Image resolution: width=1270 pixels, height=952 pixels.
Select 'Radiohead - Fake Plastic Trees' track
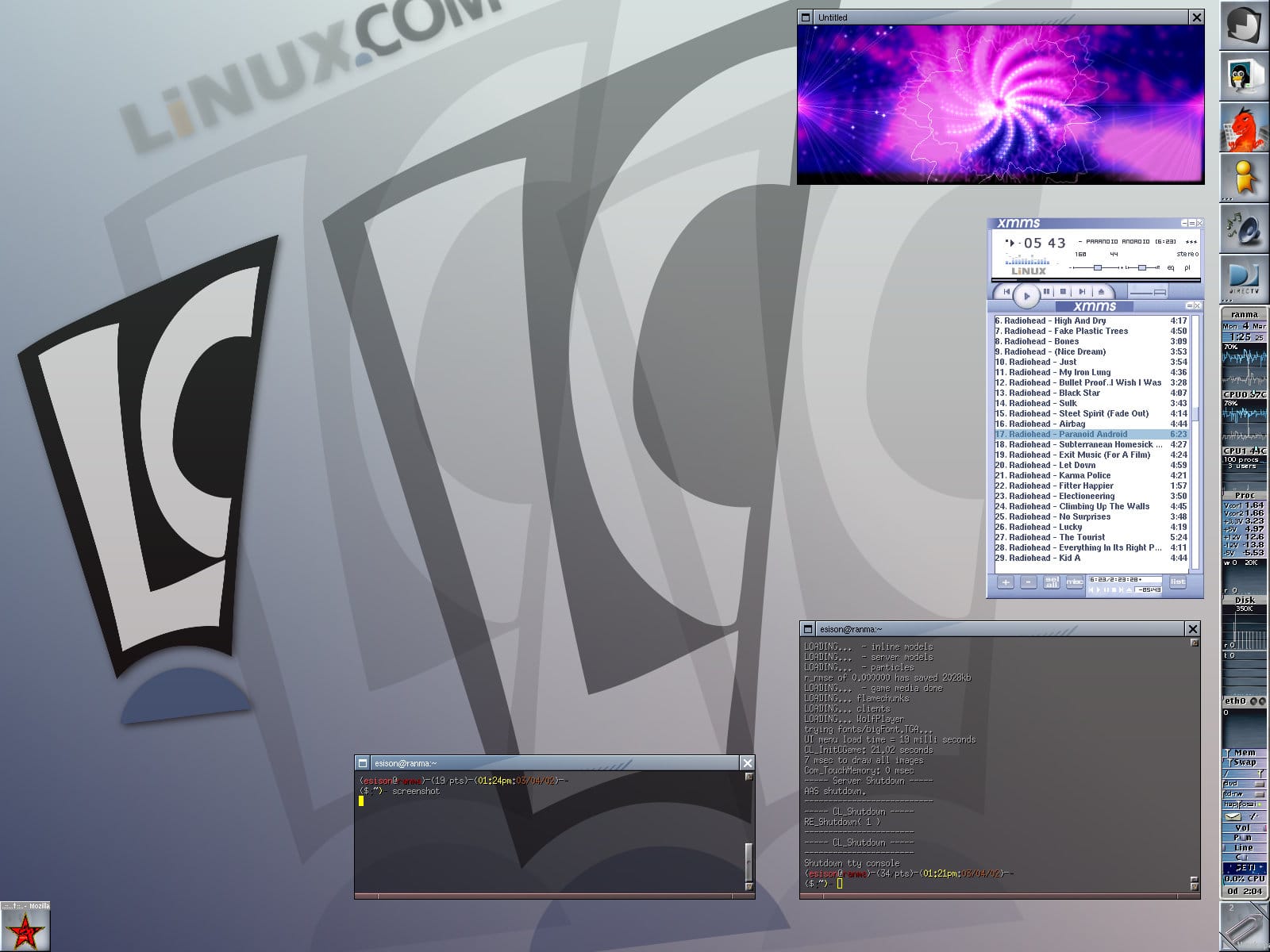[1091, 332]
